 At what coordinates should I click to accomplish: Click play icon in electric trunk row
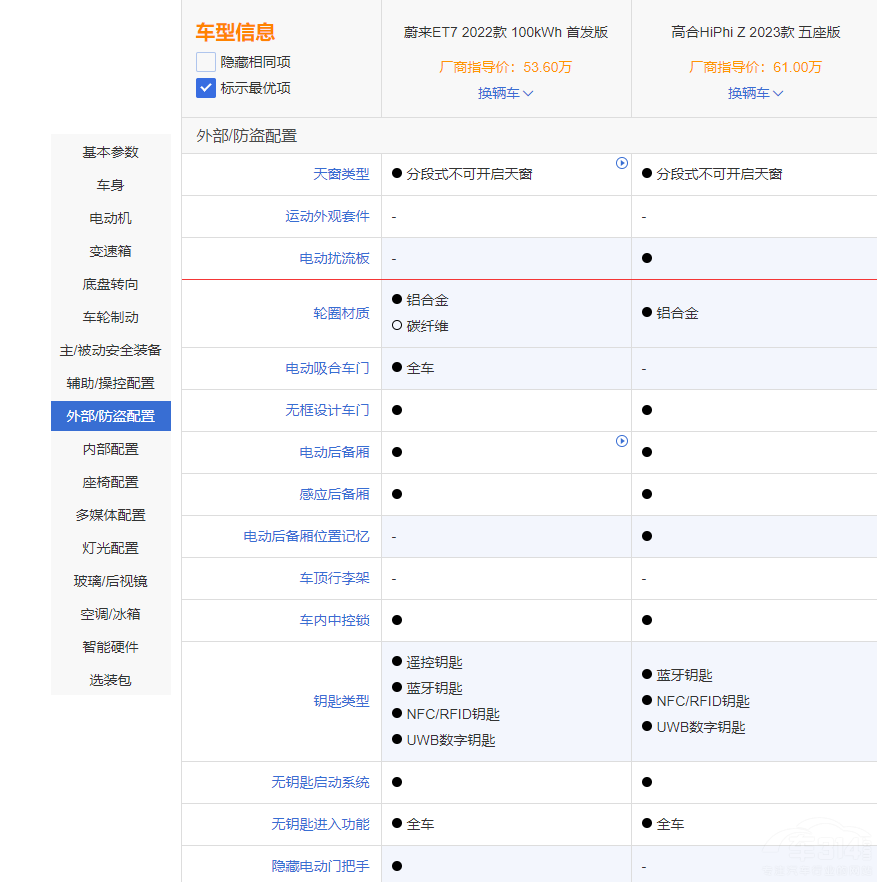(622, 441)
